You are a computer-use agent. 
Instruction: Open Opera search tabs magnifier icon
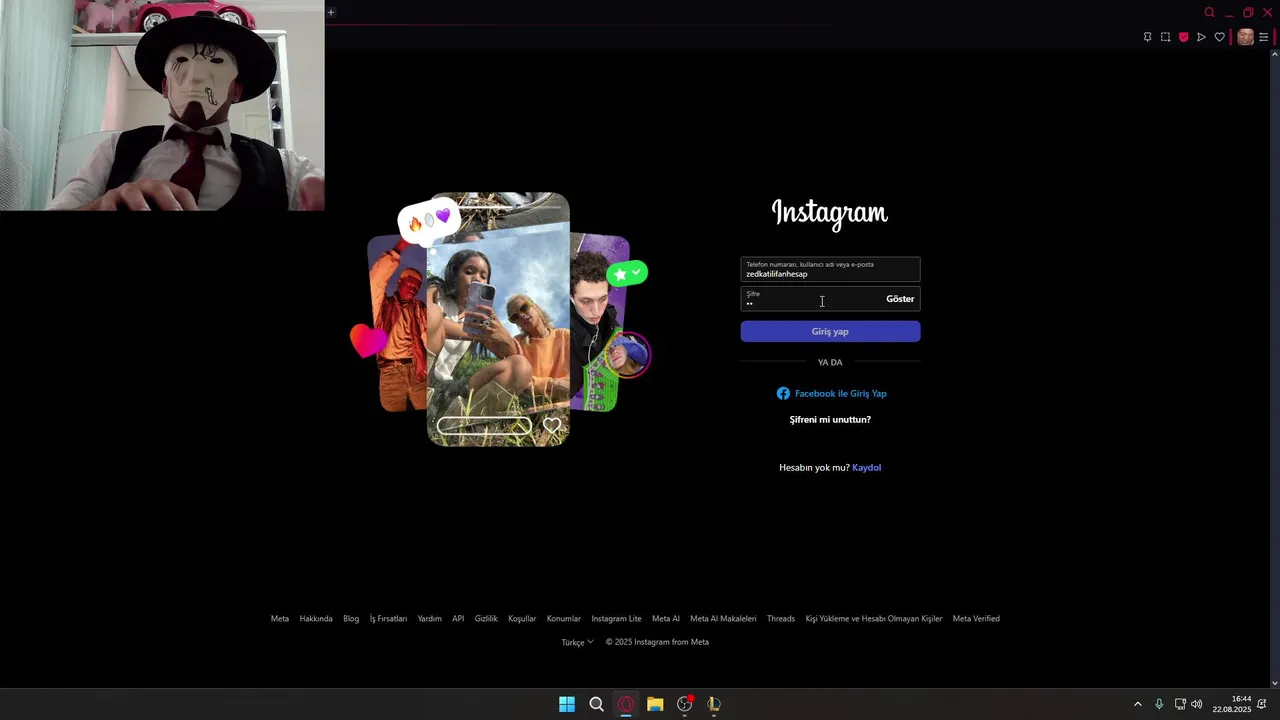[1209, 12]
